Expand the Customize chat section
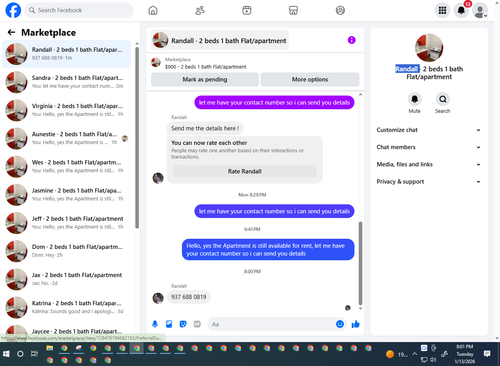500x366 pixels. tap(429, 130)
